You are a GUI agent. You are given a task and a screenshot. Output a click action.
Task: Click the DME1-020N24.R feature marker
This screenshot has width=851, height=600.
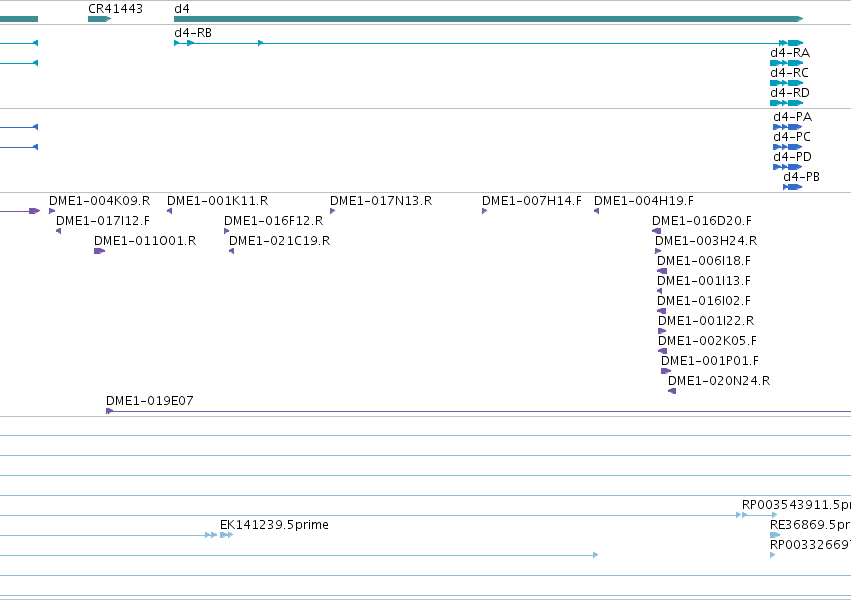click(672, 391)
